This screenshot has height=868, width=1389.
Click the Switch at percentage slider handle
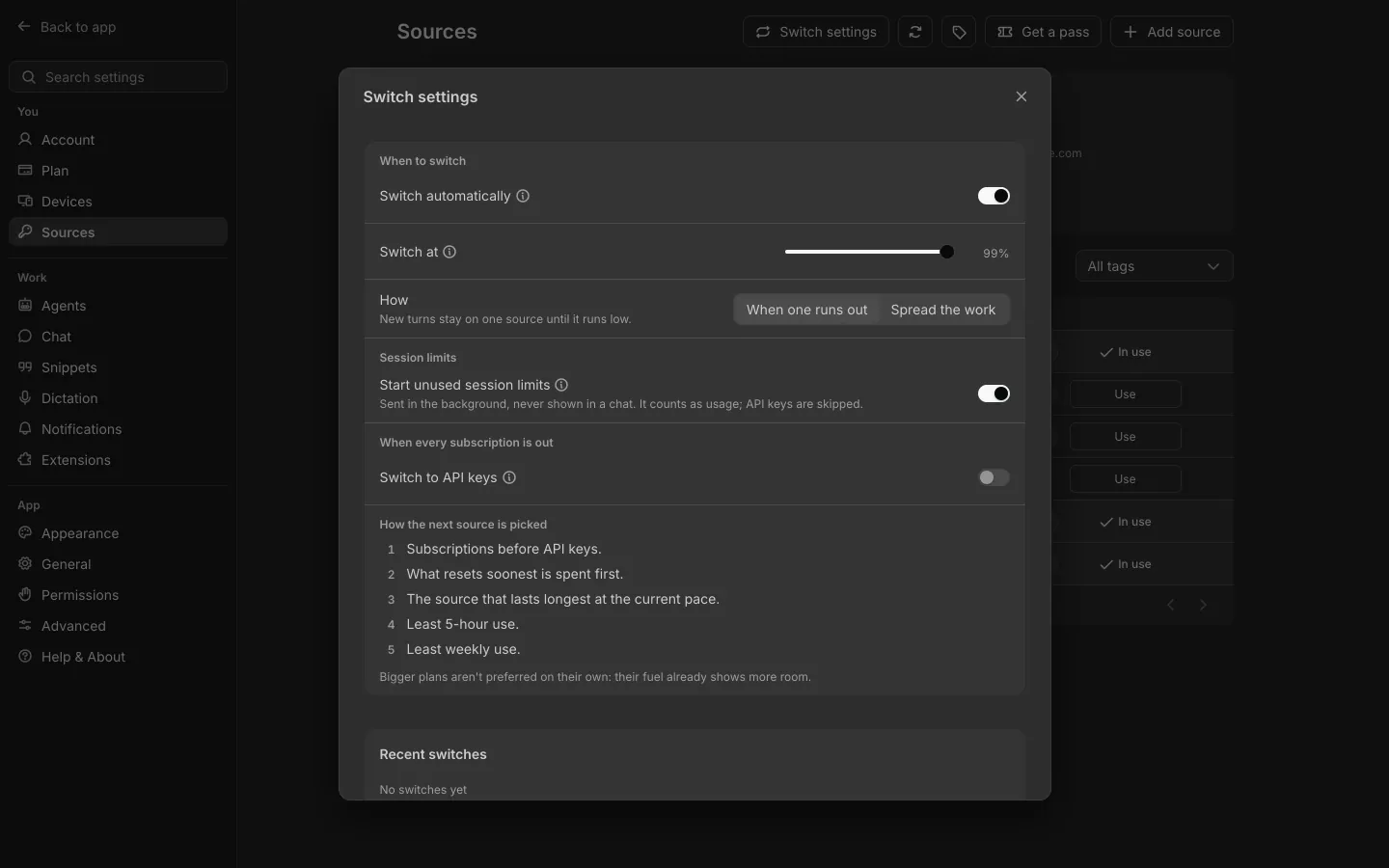tap(947, 252)
